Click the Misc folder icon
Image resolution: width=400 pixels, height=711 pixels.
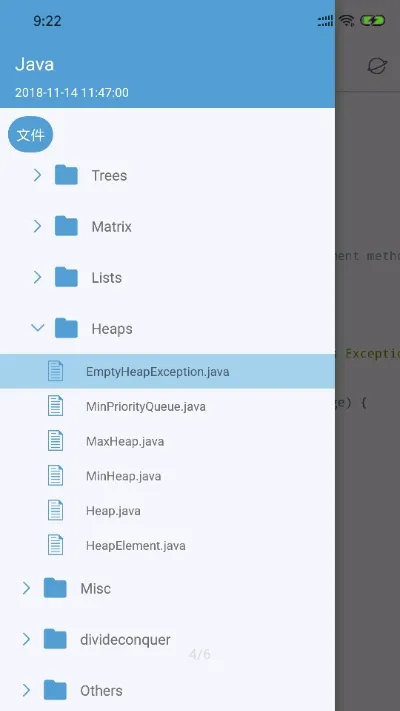click(x=55, y=588)
